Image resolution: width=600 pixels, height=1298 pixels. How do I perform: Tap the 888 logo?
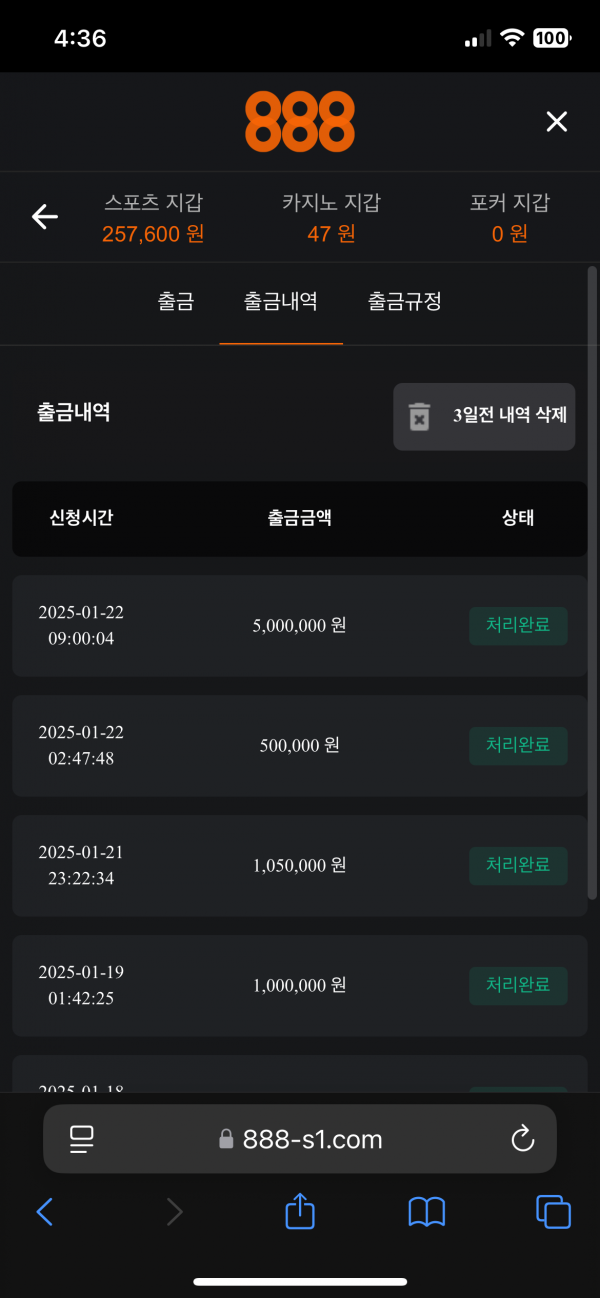point(300,121)
